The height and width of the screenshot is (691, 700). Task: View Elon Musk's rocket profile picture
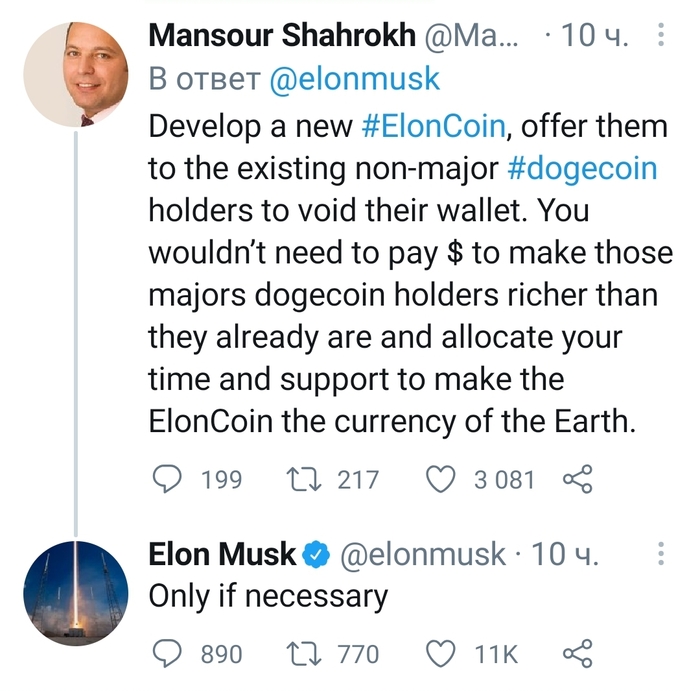(x=75, y=593)
